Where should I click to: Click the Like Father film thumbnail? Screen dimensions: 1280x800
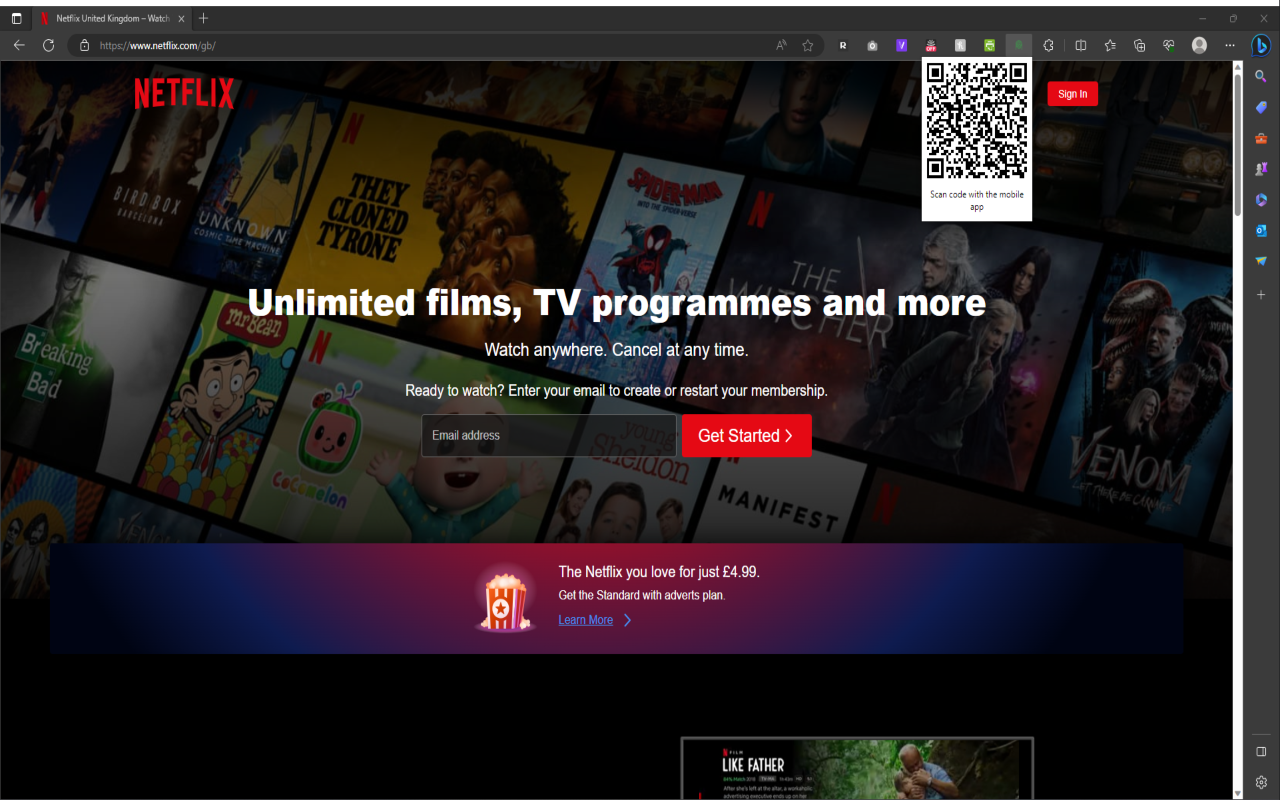coord(857,768)
